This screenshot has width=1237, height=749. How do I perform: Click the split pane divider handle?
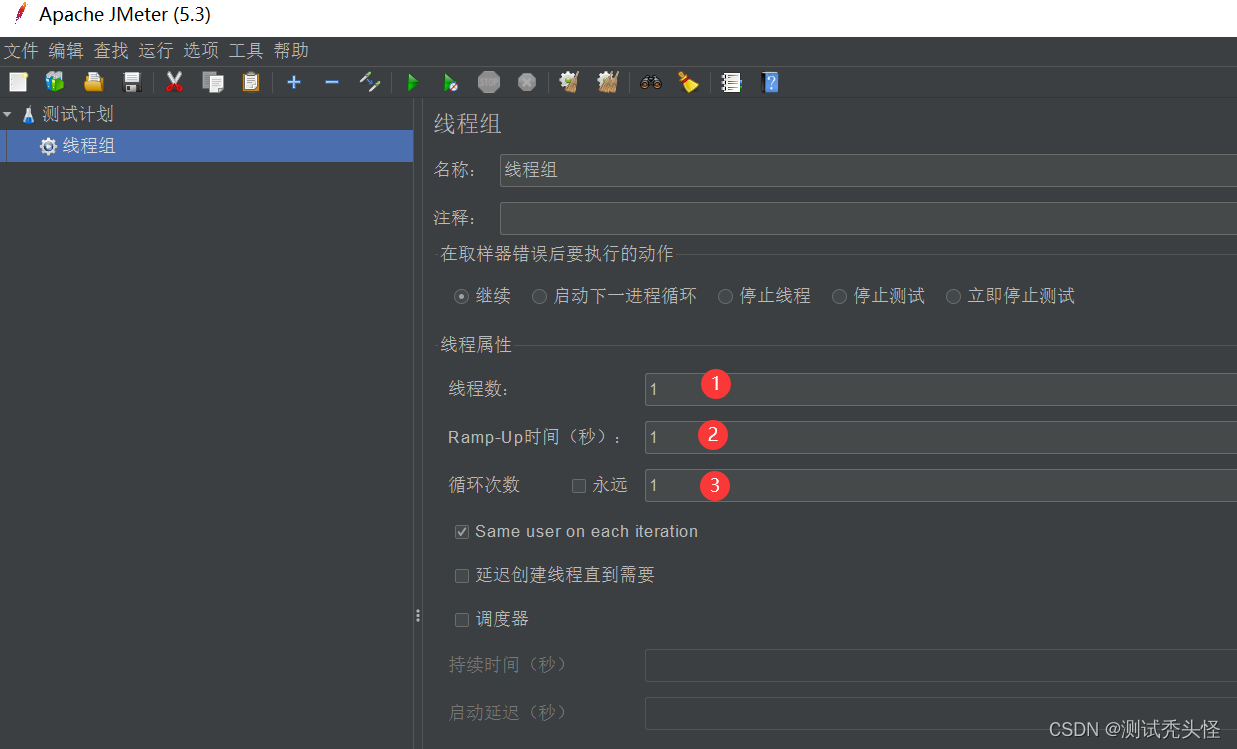click(x=418, y=616)
